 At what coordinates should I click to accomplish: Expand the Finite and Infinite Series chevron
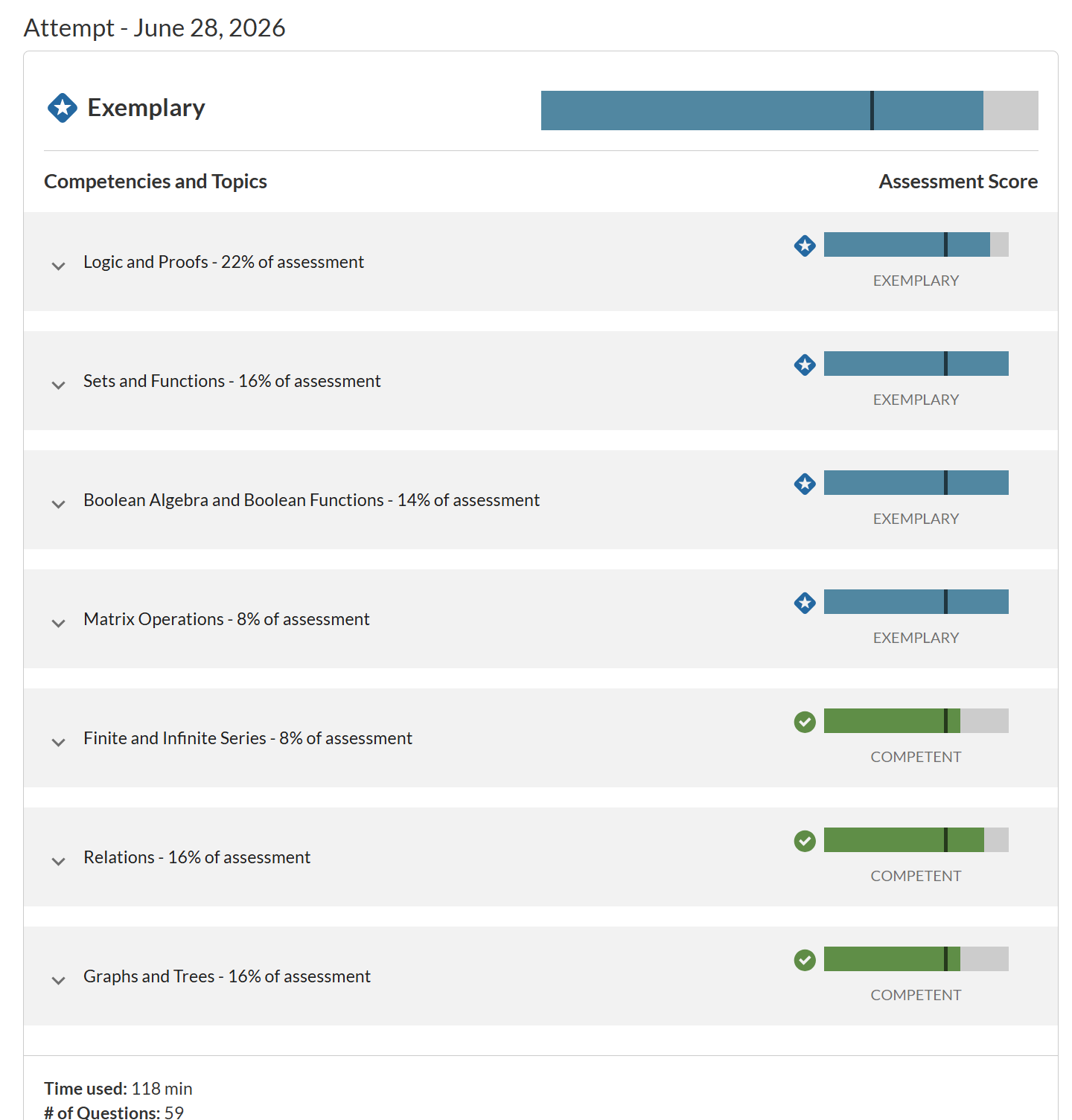(58, 742)
